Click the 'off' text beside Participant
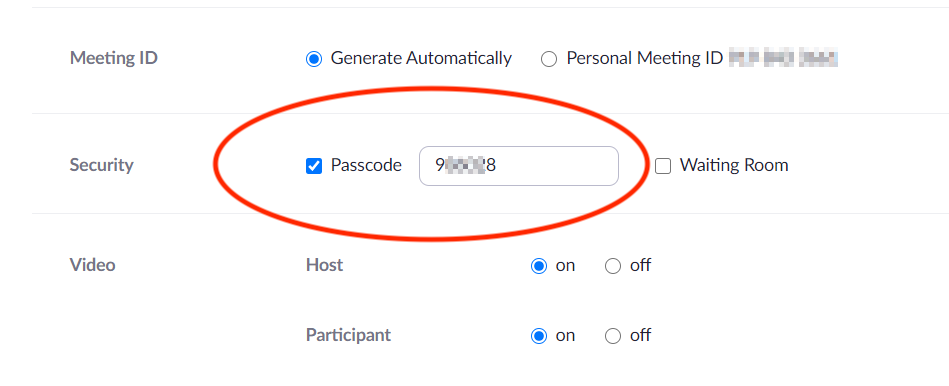Image resolution: width=949 pixels, height=386 pixels. click(x=640, y=335)
